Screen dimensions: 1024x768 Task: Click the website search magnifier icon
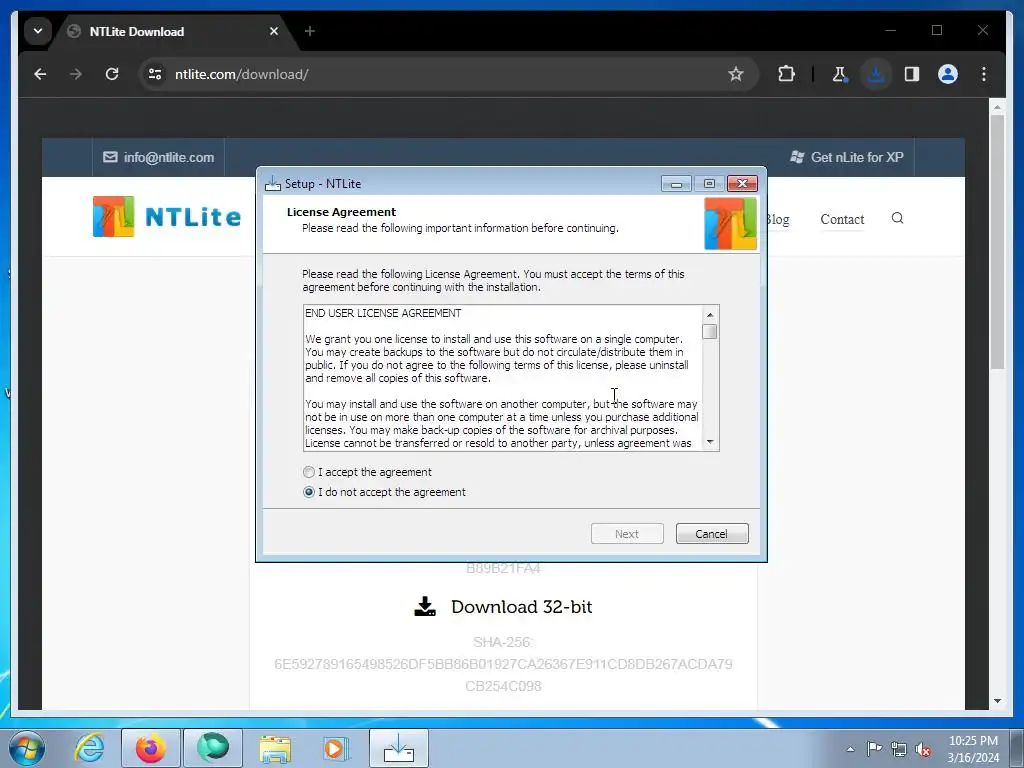[897, 218]
